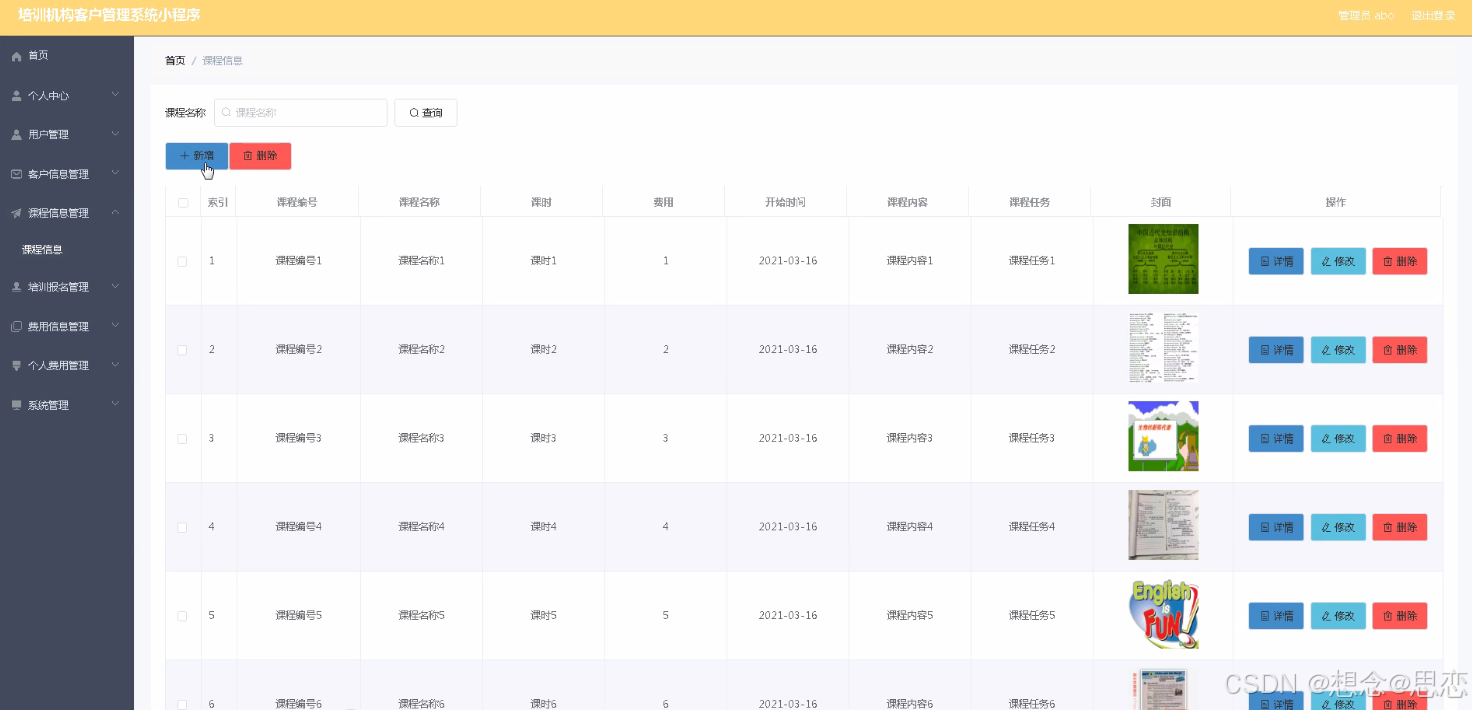Click the 首页 breadcrumb link
Viewport: 1472px width, 710px height.
pos(175,61)
